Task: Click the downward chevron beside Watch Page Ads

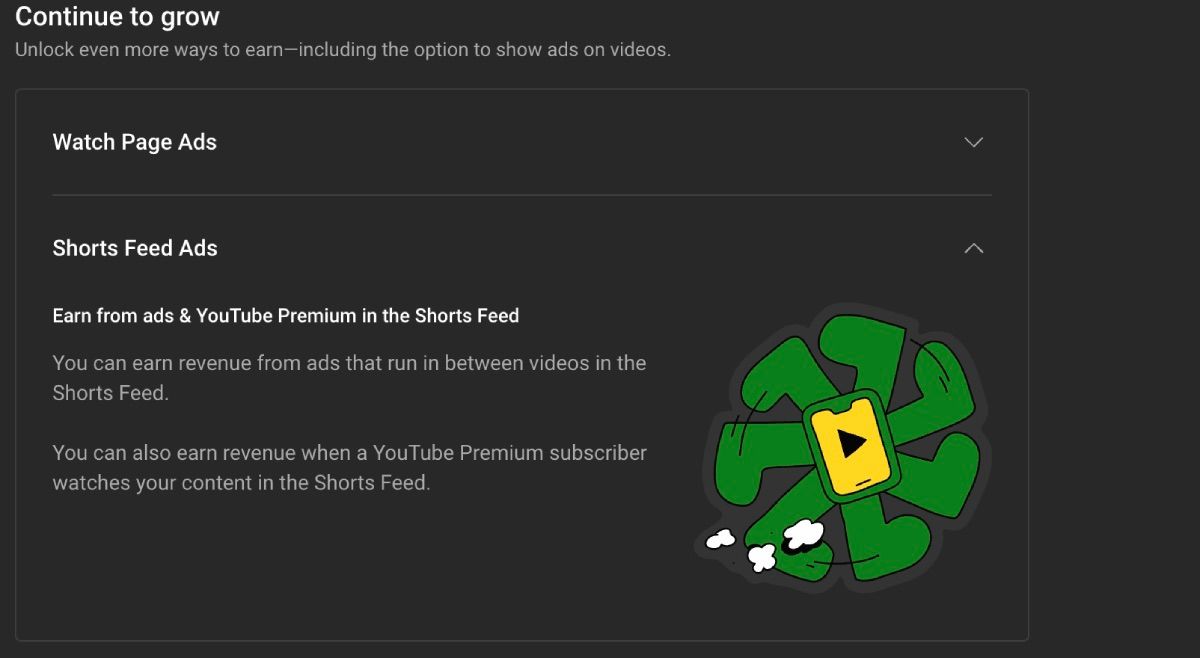Action: pos(973,142)
